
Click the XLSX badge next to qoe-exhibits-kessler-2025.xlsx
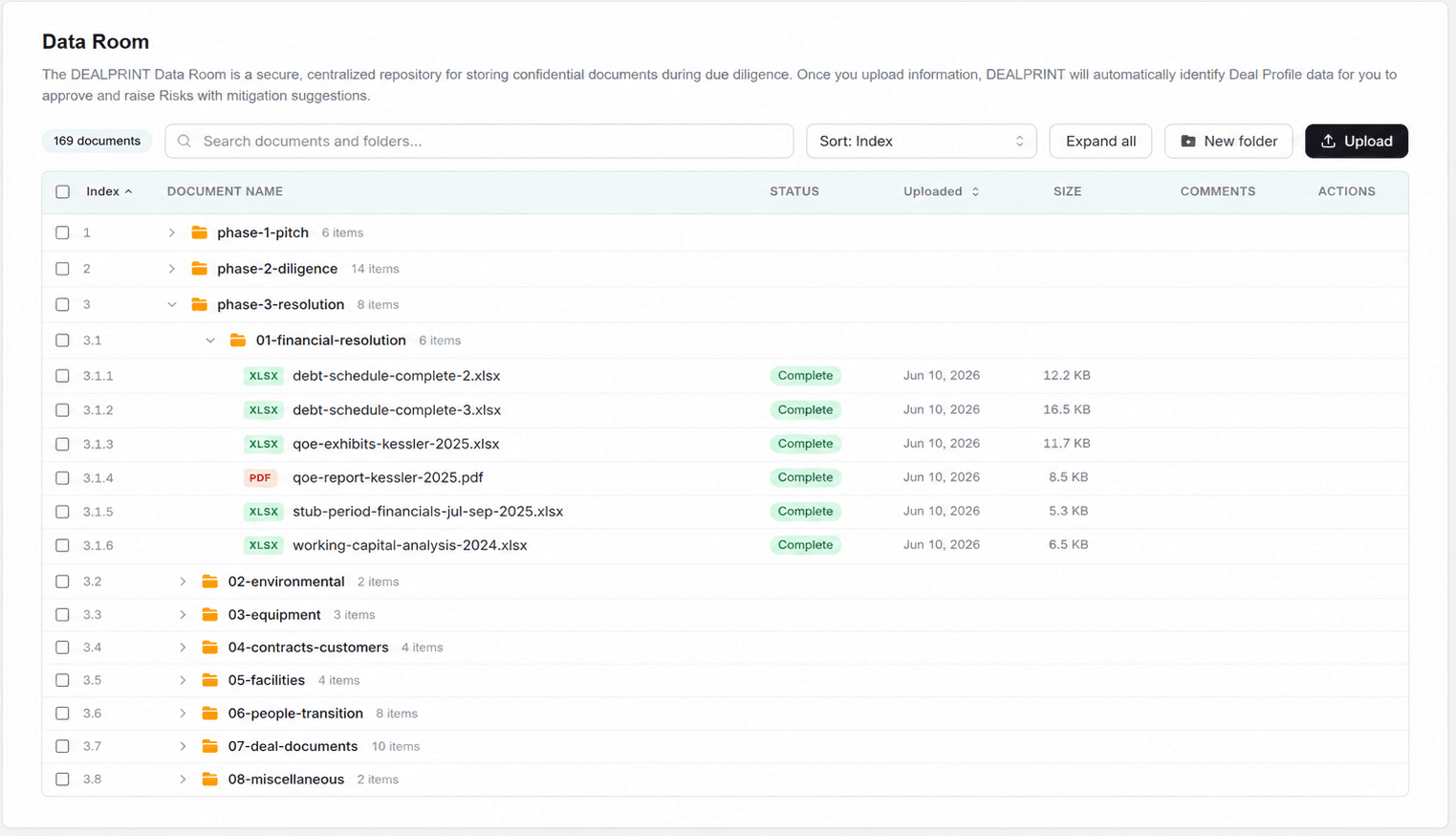coord(263,444)
